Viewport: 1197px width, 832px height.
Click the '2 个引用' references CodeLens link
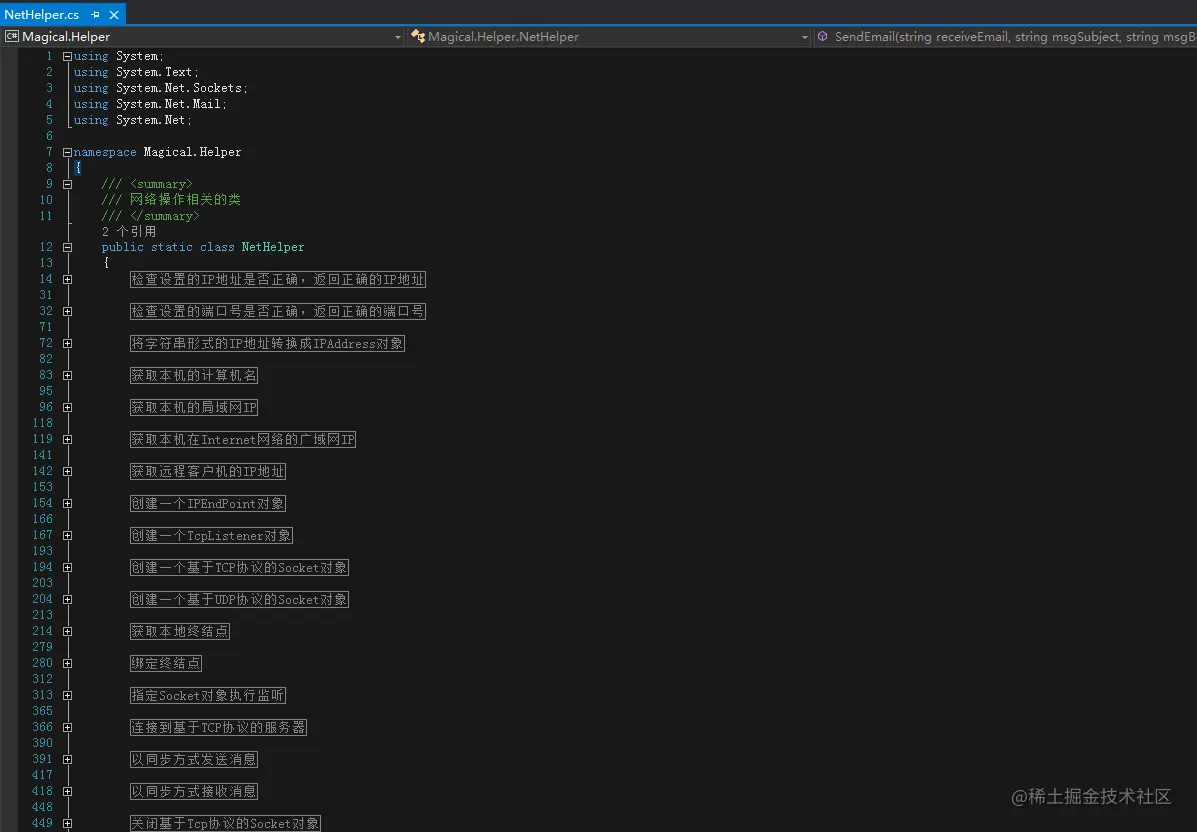(129, 231)
